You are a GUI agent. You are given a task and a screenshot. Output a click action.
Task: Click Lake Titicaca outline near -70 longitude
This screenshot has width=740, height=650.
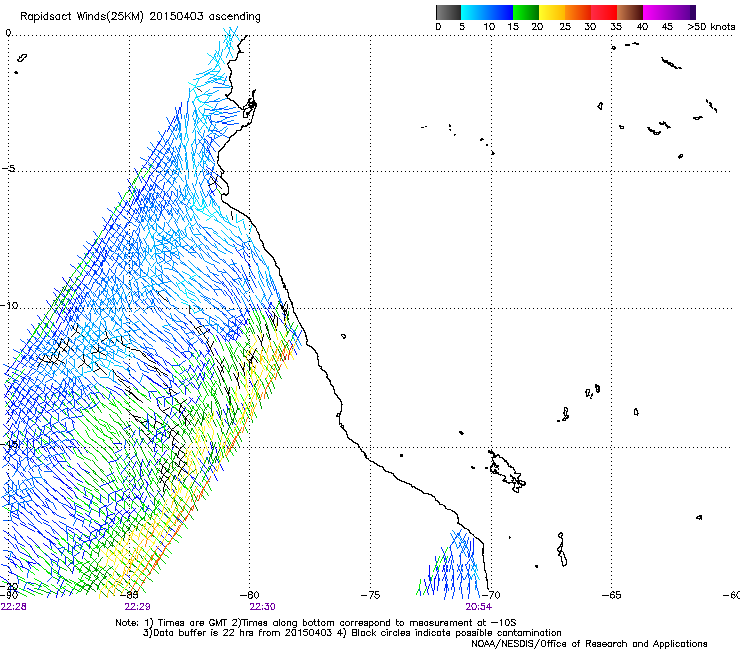(x=507, y=472)
